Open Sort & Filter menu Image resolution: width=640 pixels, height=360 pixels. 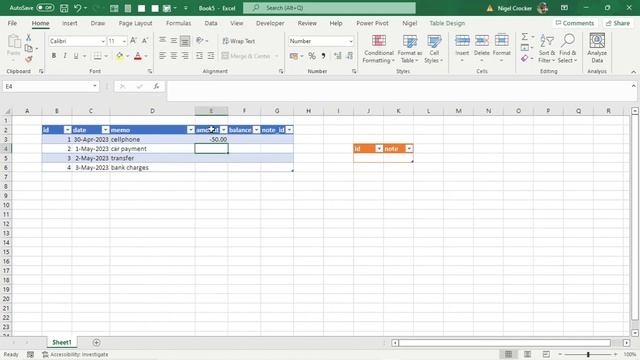[547, 49]
